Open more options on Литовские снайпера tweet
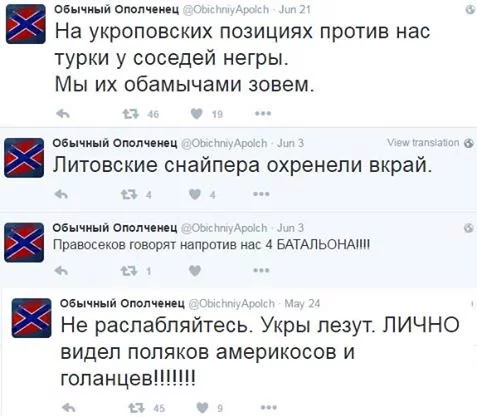 (x=261, y=194)
